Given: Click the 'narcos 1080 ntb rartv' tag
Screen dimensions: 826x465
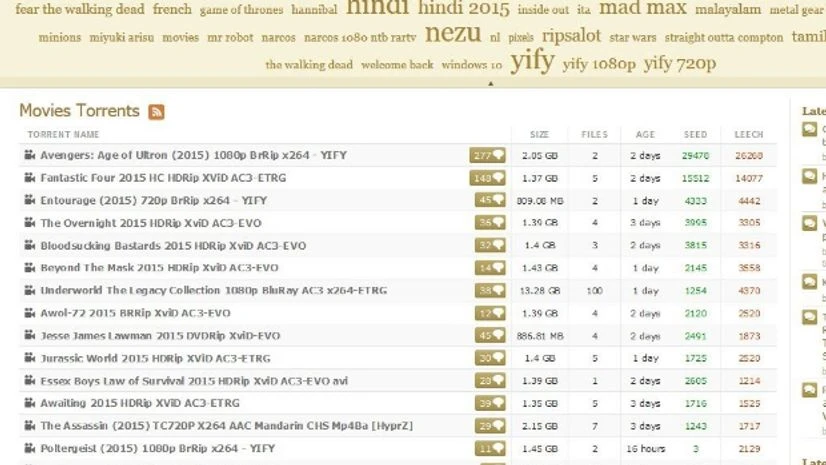Looking at the screenshot, I should tap(360, 38).
